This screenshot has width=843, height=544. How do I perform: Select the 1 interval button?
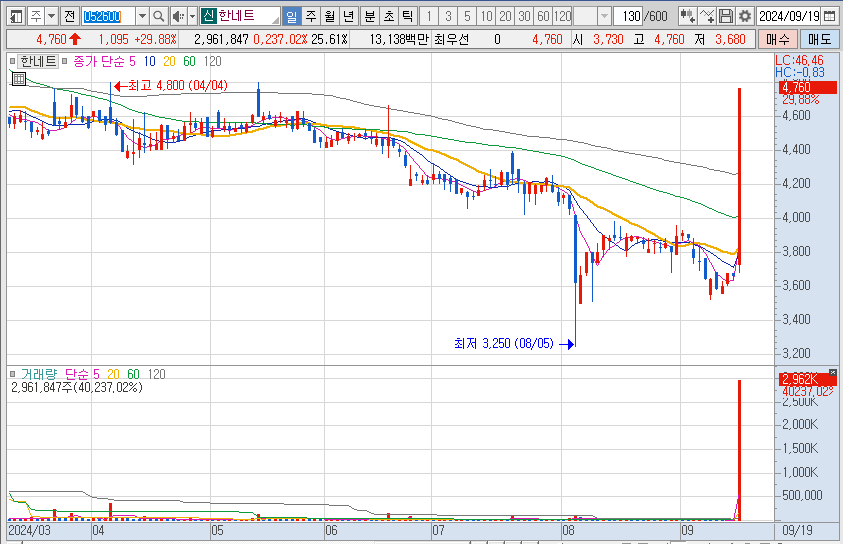coord(428,16)
